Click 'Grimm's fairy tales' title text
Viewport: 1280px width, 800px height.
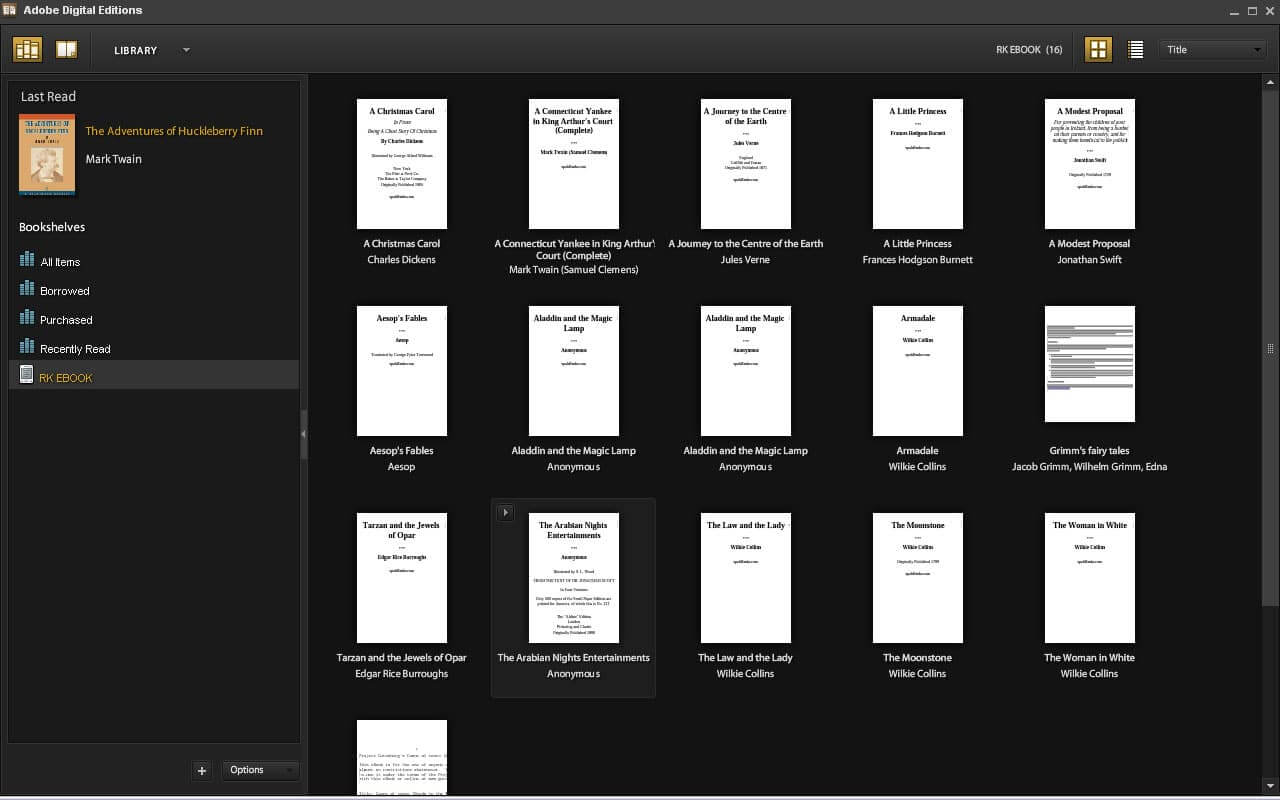[1089, 451]
